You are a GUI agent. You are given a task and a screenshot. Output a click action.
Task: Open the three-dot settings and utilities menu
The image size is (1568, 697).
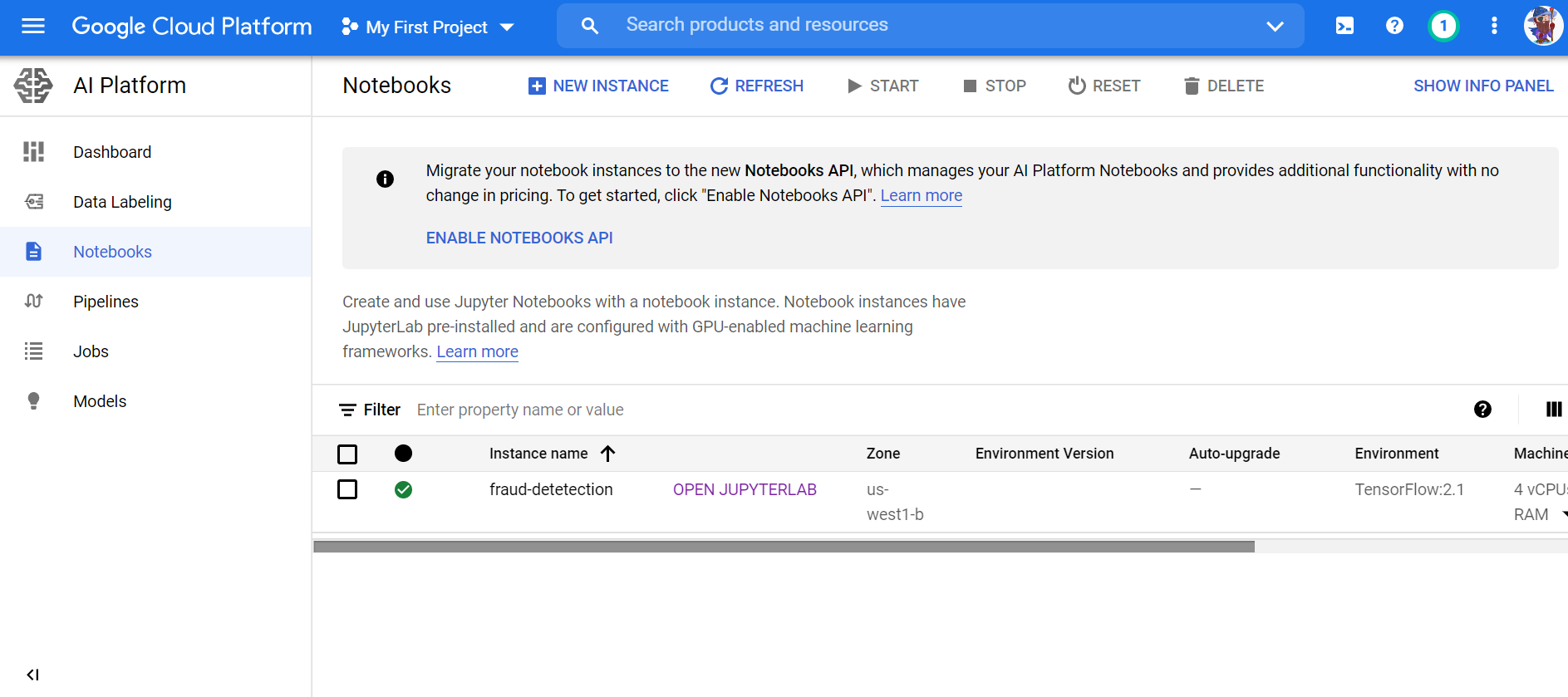pyautogui.click(x=1494, y=26)
